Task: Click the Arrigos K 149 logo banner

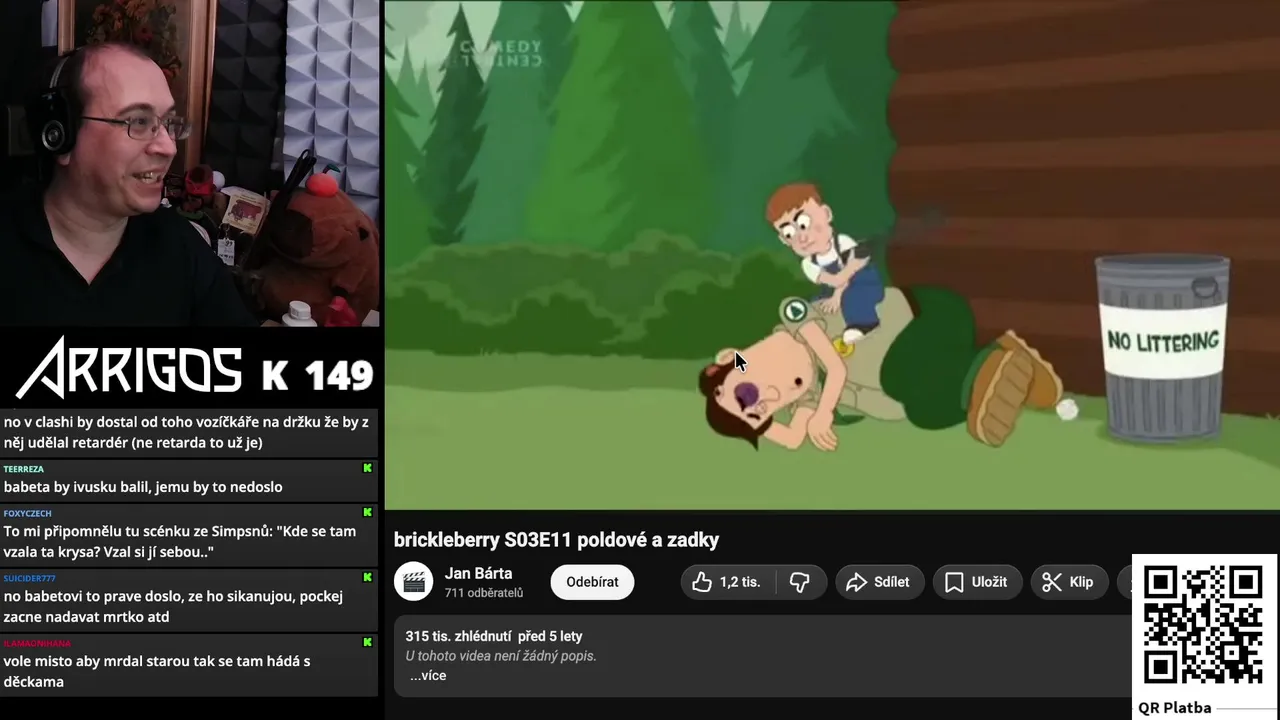Action: click(x=194, y=368)
